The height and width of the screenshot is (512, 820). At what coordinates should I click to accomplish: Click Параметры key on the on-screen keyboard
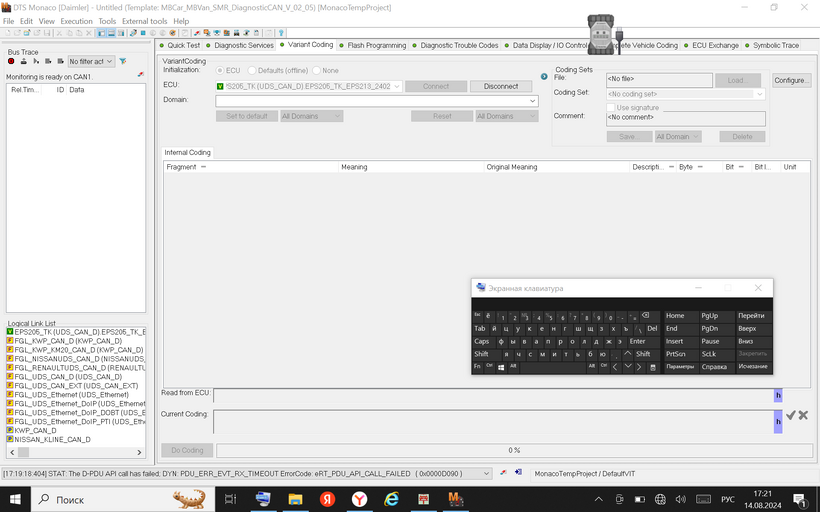[x=680, y=367]
